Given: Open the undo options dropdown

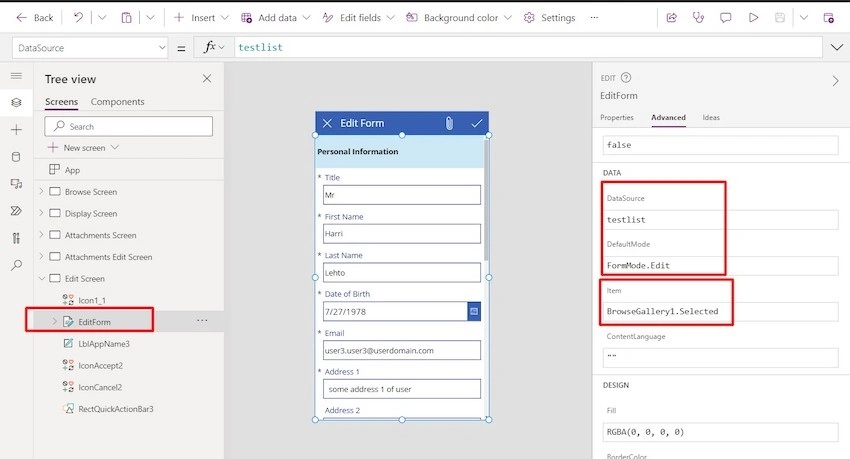Looking at the screenshot, I should click(x=102, y=18).
